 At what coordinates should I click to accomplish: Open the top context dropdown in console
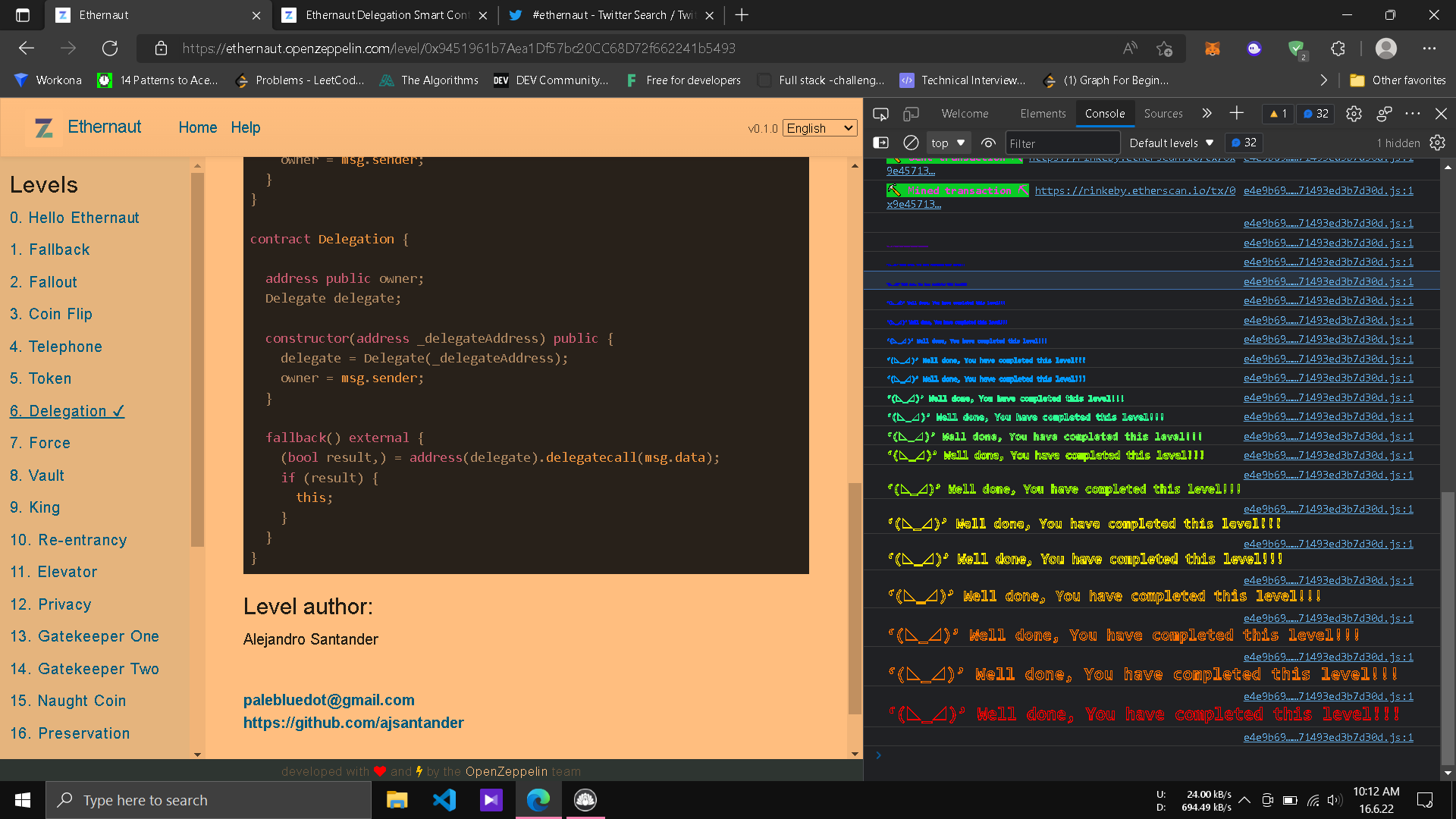(947, 143)
